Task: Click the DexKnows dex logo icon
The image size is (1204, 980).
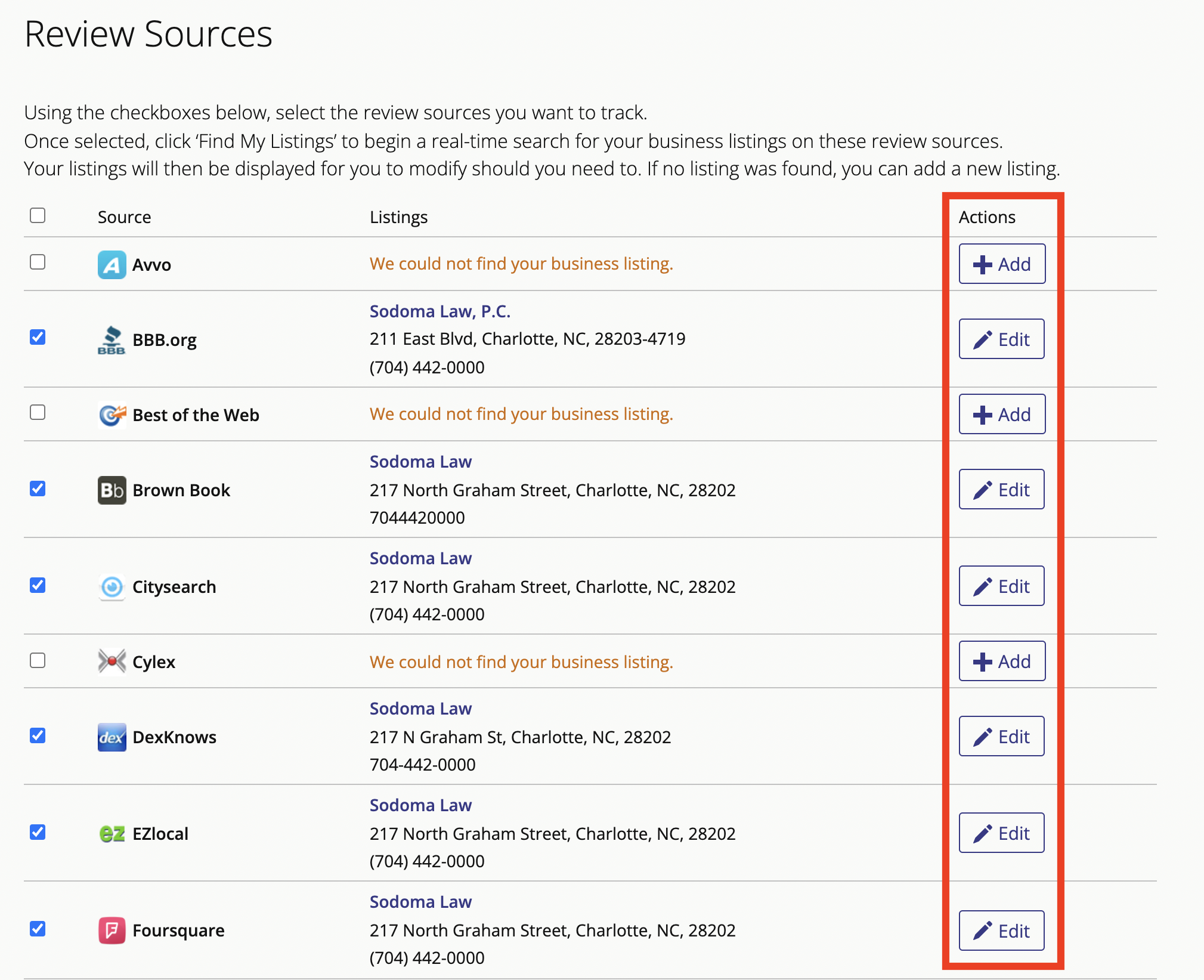Action: pyautogui.click(x=112, y=737)
